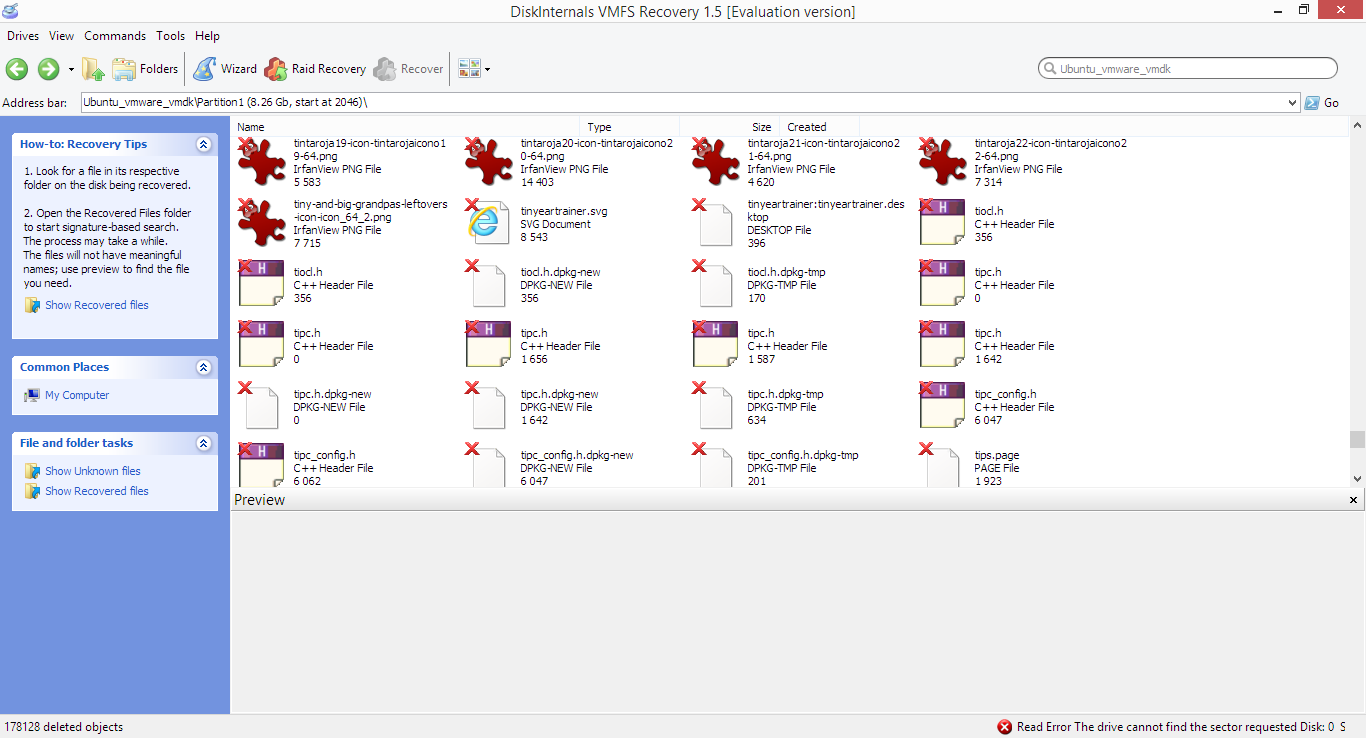The height and width of the screenshot is (738, 1366).
Task: Select tipc_config.h header sized 6 047
Action: pyautogui.click(x=942, y=405)
